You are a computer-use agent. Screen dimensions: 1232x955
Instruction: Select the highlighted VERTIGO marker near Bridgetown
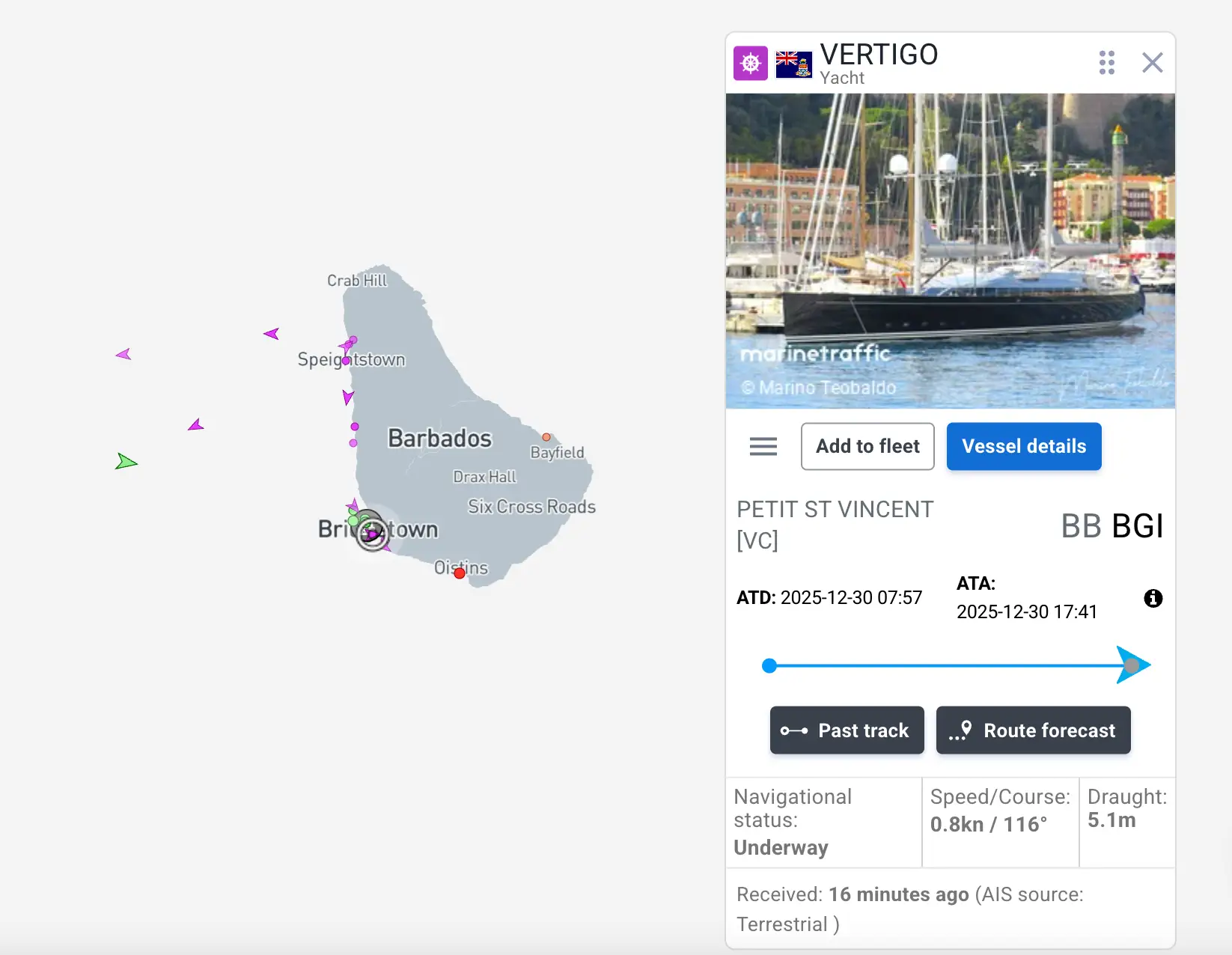pos(372,533)
